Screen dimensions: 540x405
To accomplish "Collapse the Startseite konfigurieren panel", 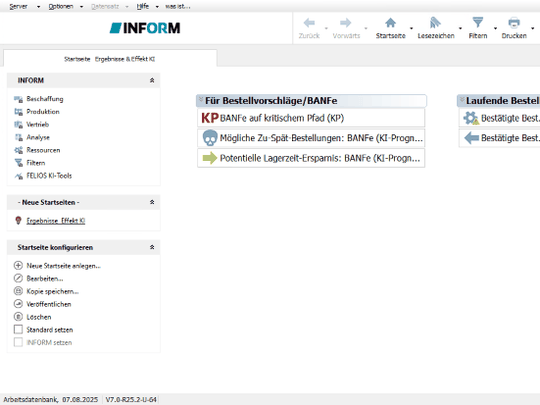I will (152, 247).
